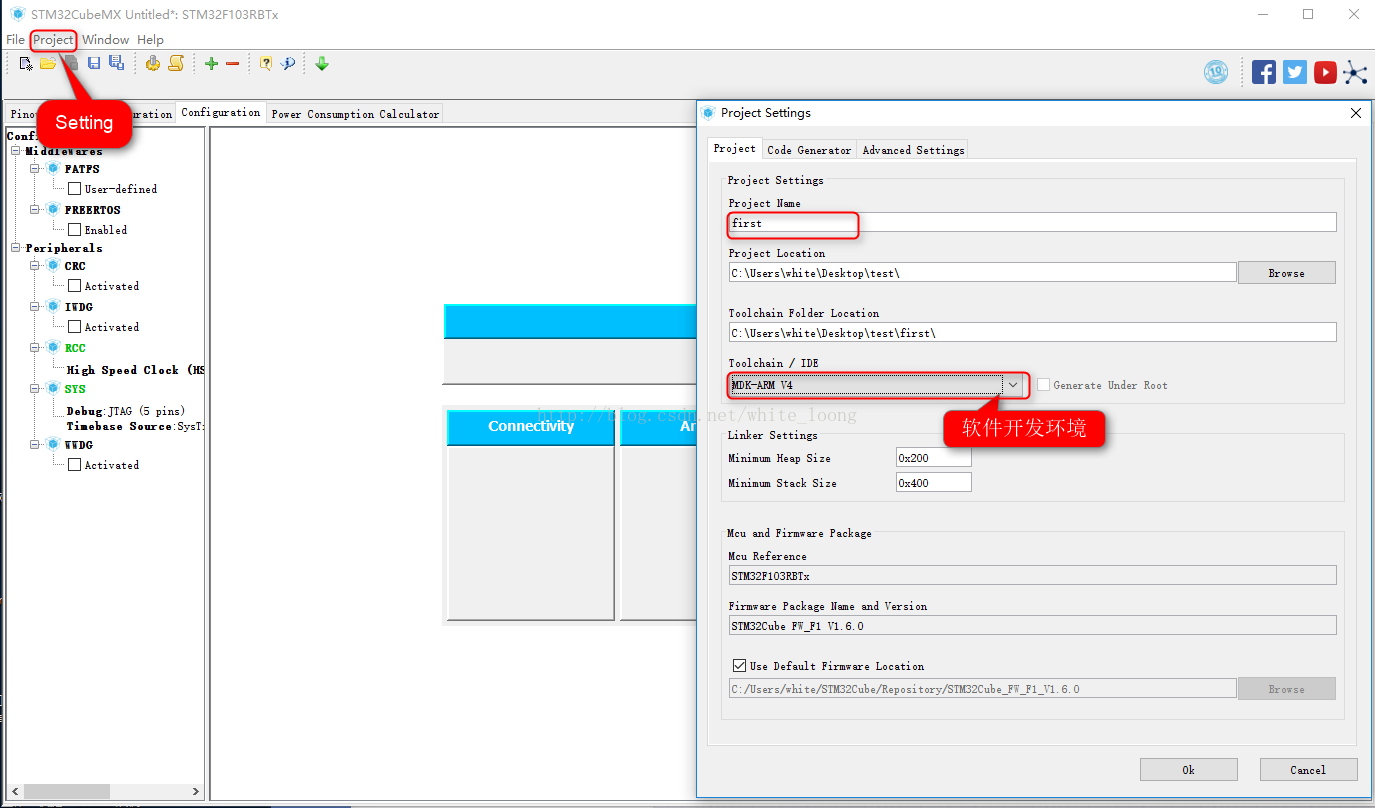Screen dimensions: 1375x808
Task: Open the Load Project folder icon
Action: [x=47, y=64]
